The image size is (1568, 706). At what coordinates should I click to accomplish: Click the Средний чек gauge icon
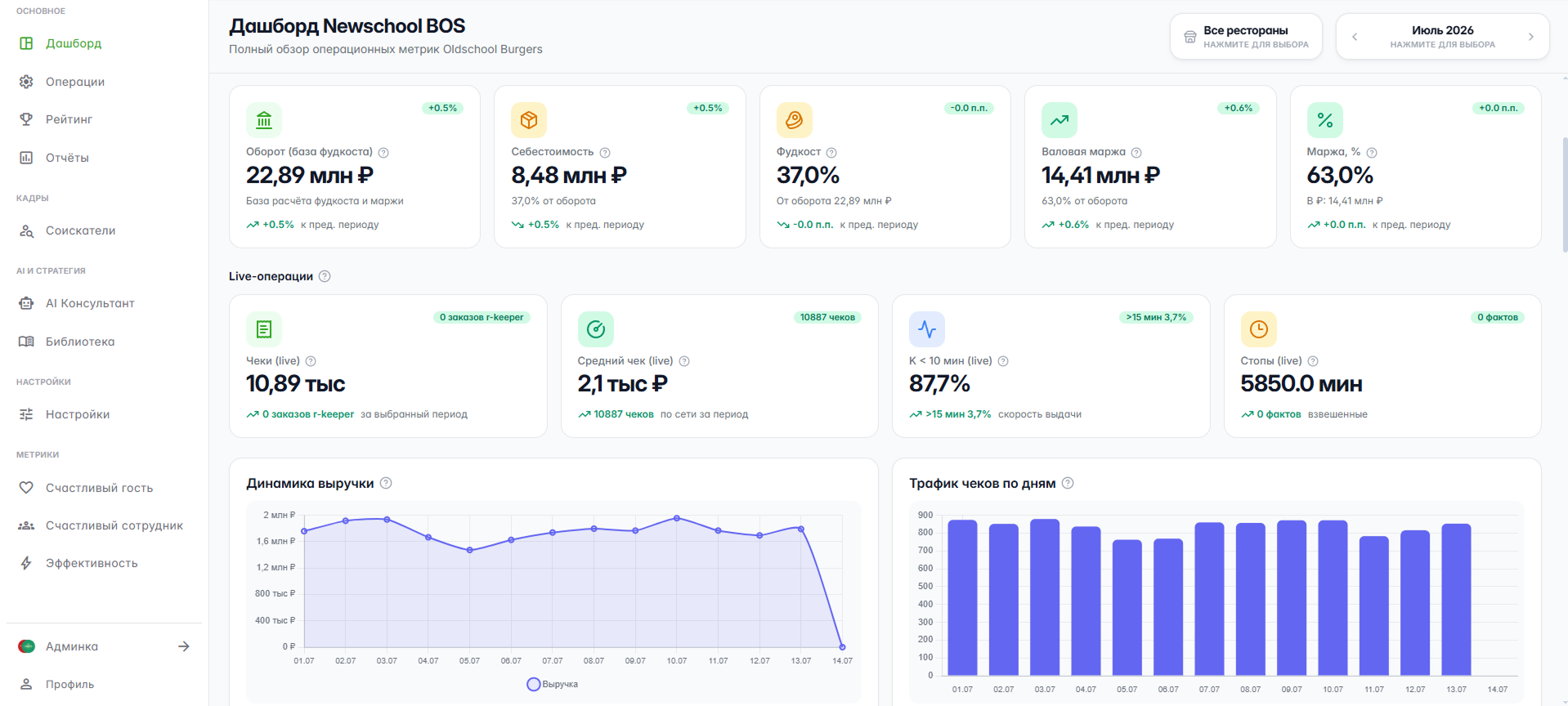click(596, 329)
